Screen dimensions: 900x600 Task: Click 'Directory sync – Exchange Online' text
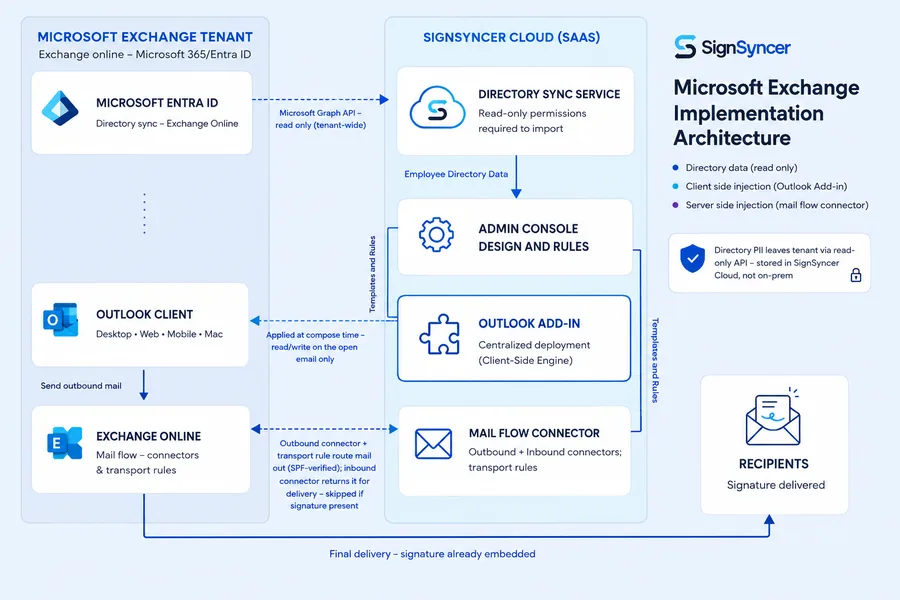(x=167, y=123)
